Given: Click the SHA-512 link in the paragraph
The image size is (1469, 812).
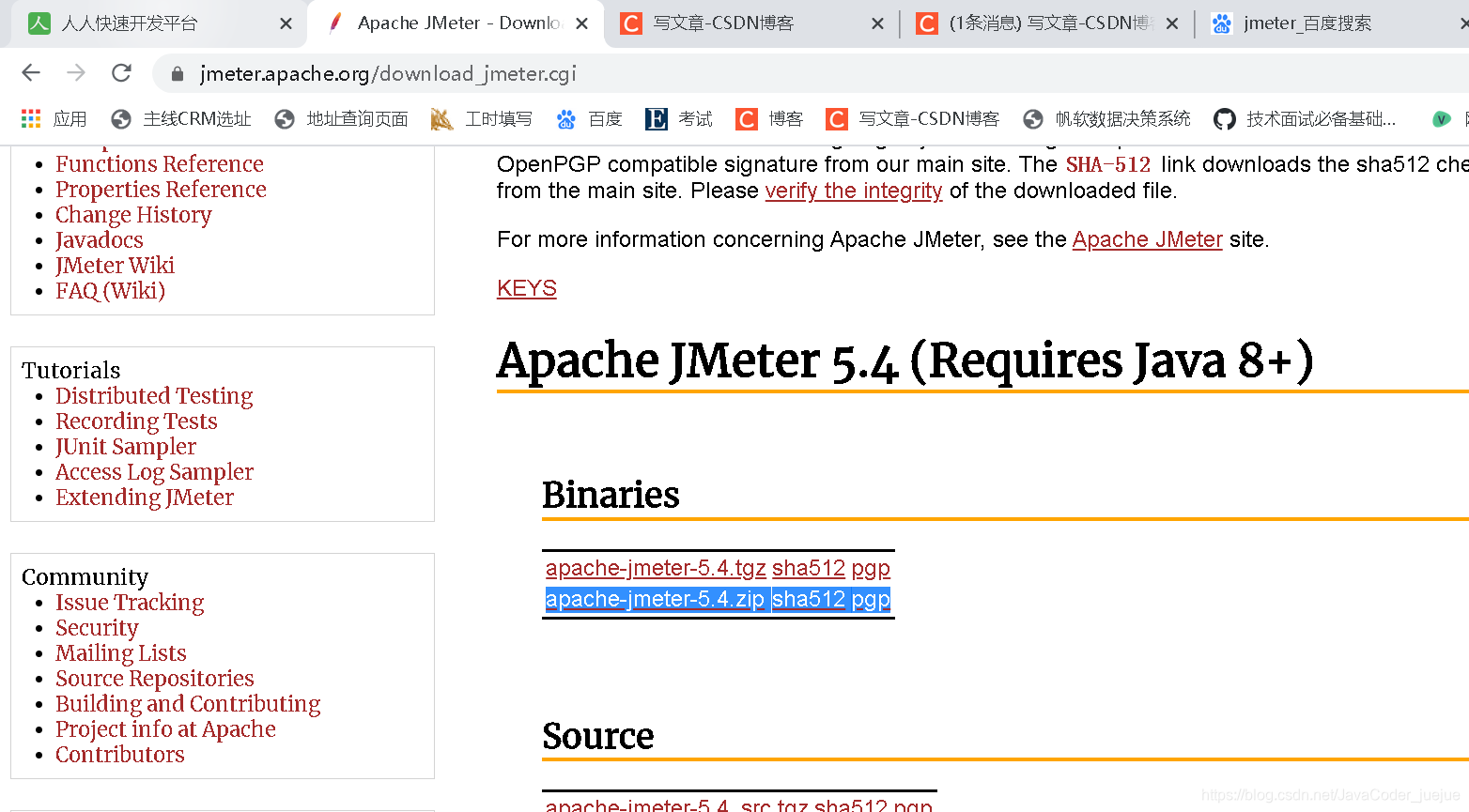Looking at the screenshot, I should (1107, 165).
